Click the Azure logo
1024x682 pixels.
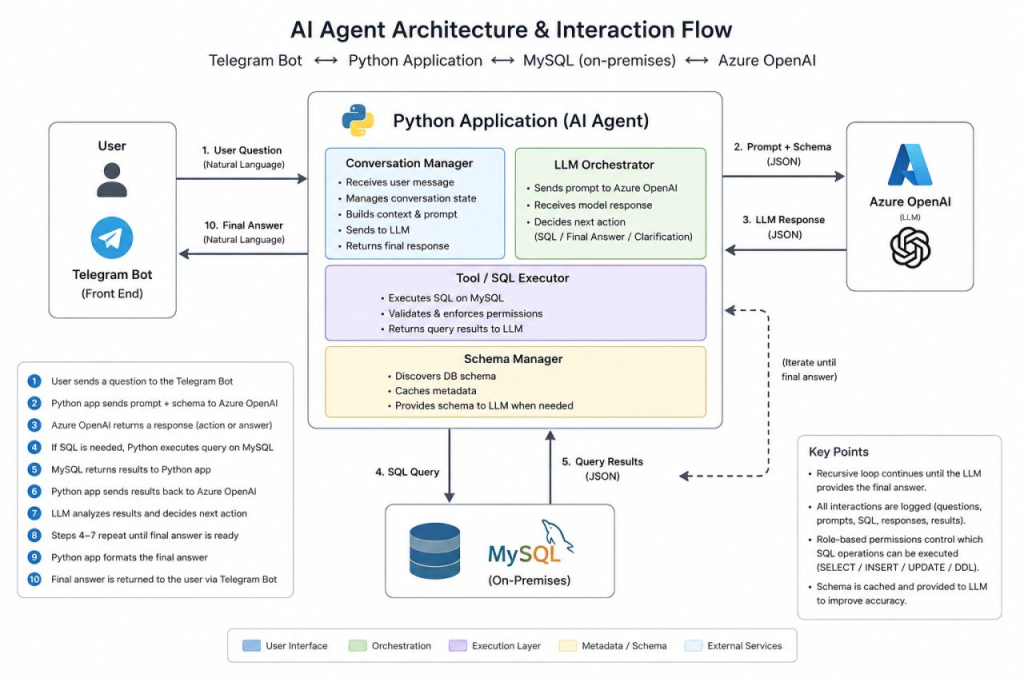coord(910,165)
